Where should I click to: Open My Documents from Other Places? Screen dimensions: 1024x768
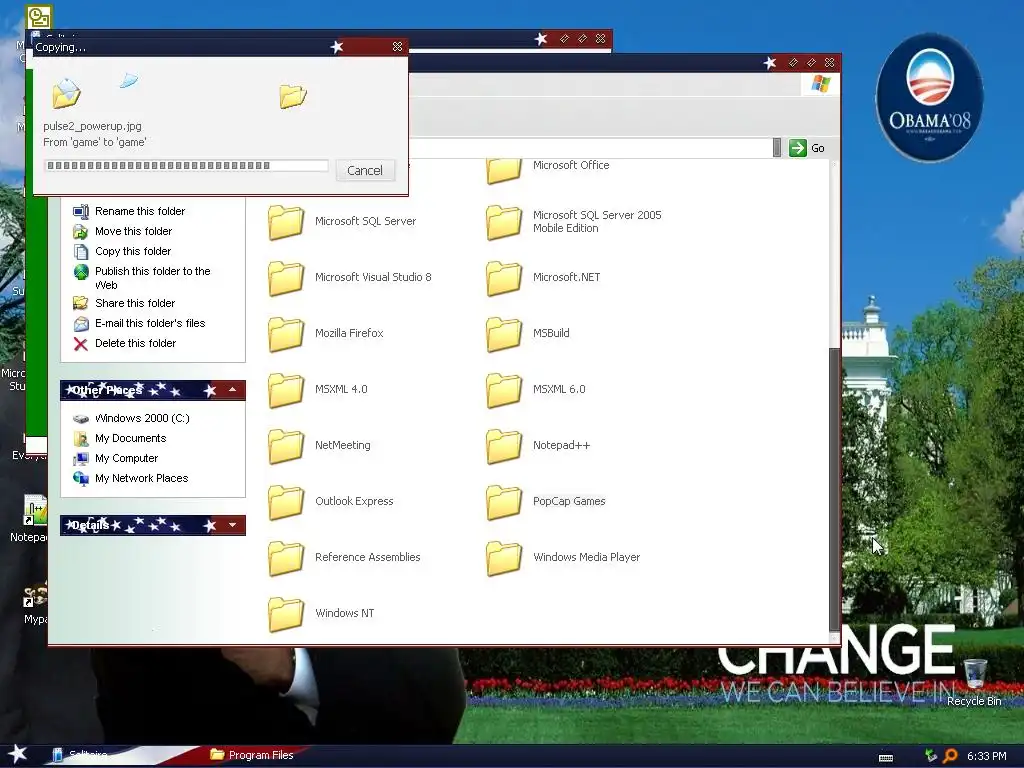click(130, 438)
